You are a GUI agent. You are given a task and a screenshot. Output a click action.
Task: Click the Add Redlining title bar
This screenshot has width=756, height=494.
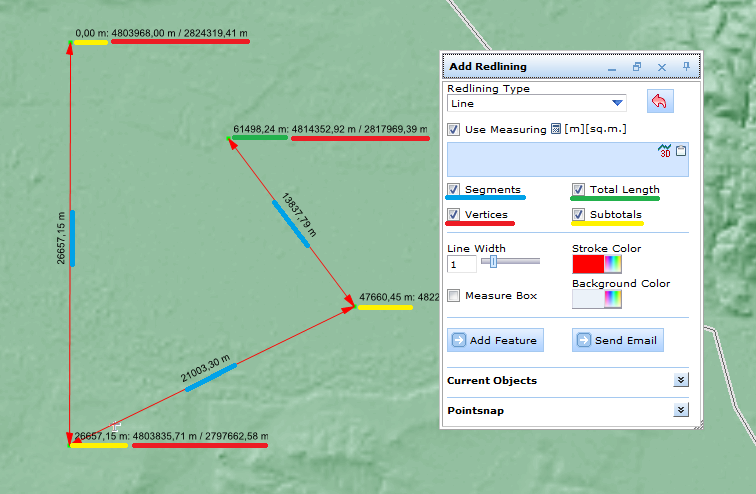click(x=571, y=67)
